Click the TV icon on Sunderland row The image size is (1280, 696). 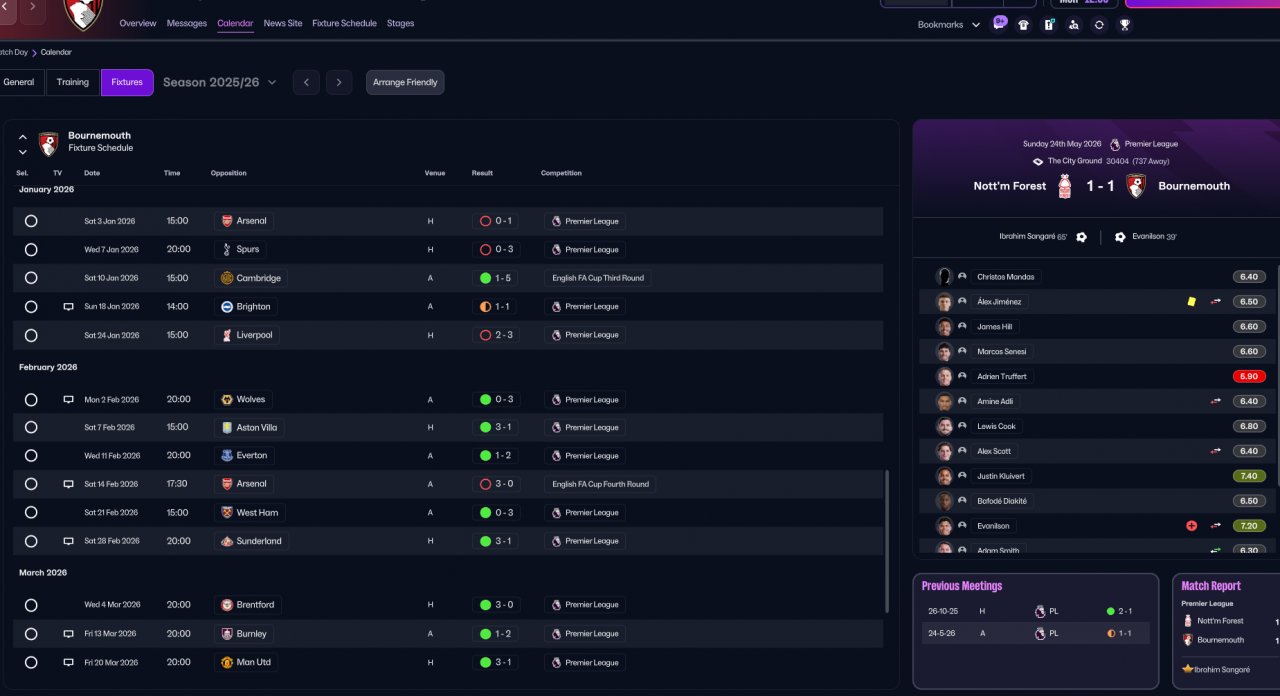pyautogui.click(x=69, y=541)
